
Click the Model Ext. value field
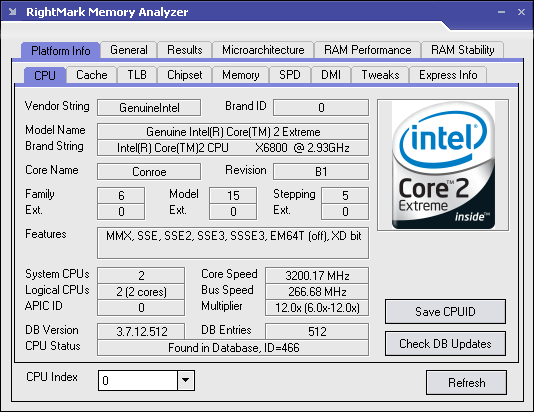[x=233, y=211]
